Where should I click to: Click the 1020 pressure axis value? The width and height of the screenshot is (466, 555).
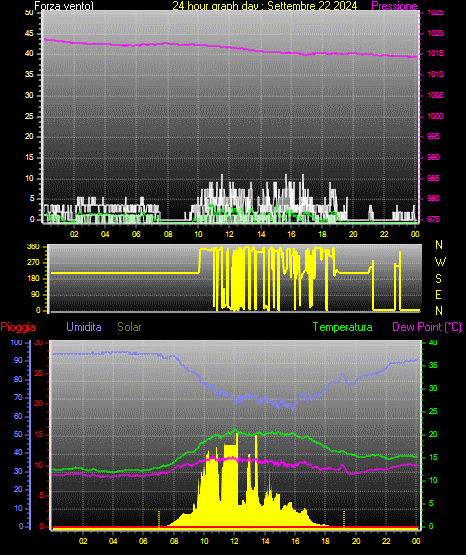[x=436, y=33]
